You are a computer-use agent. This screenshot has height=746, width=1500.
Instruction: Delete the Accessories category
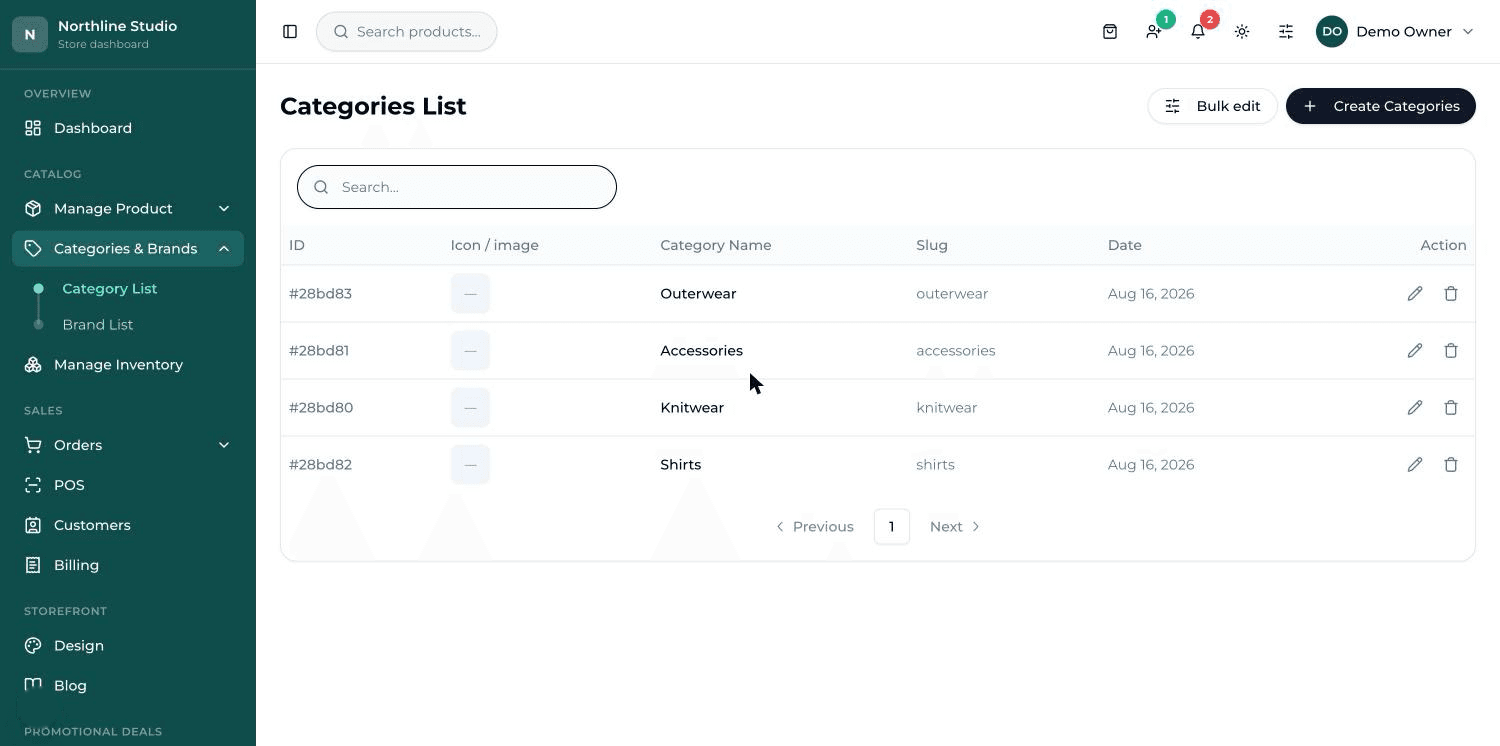pos(1451,351)
